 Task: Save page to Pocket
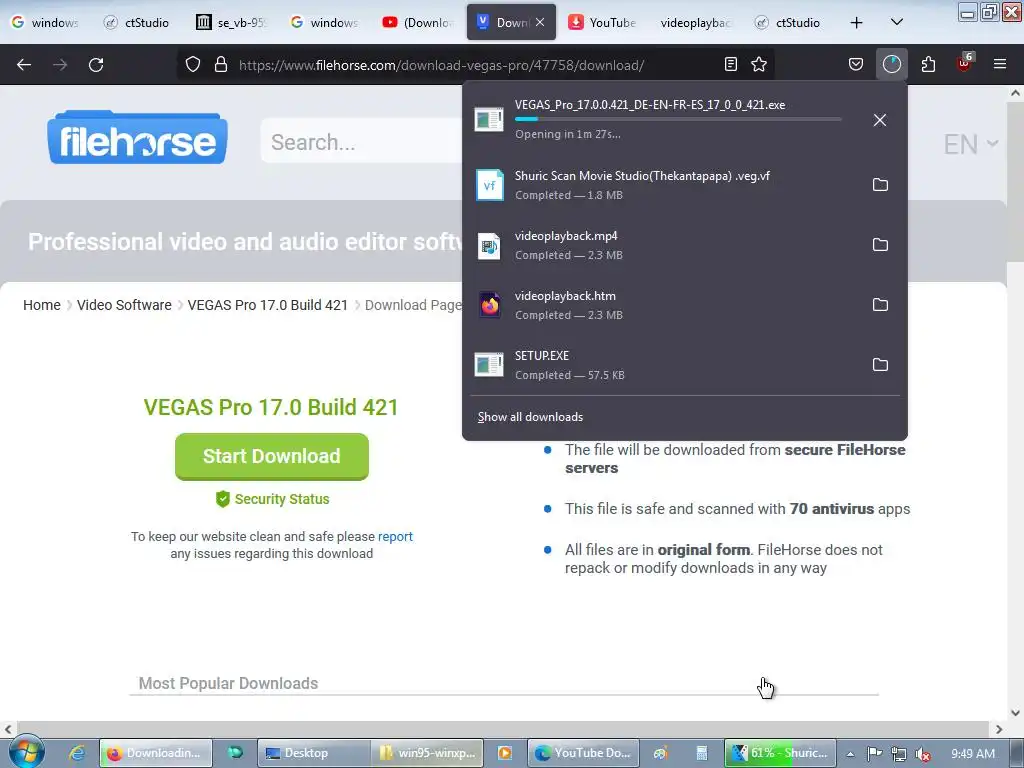tap(856, 64)
